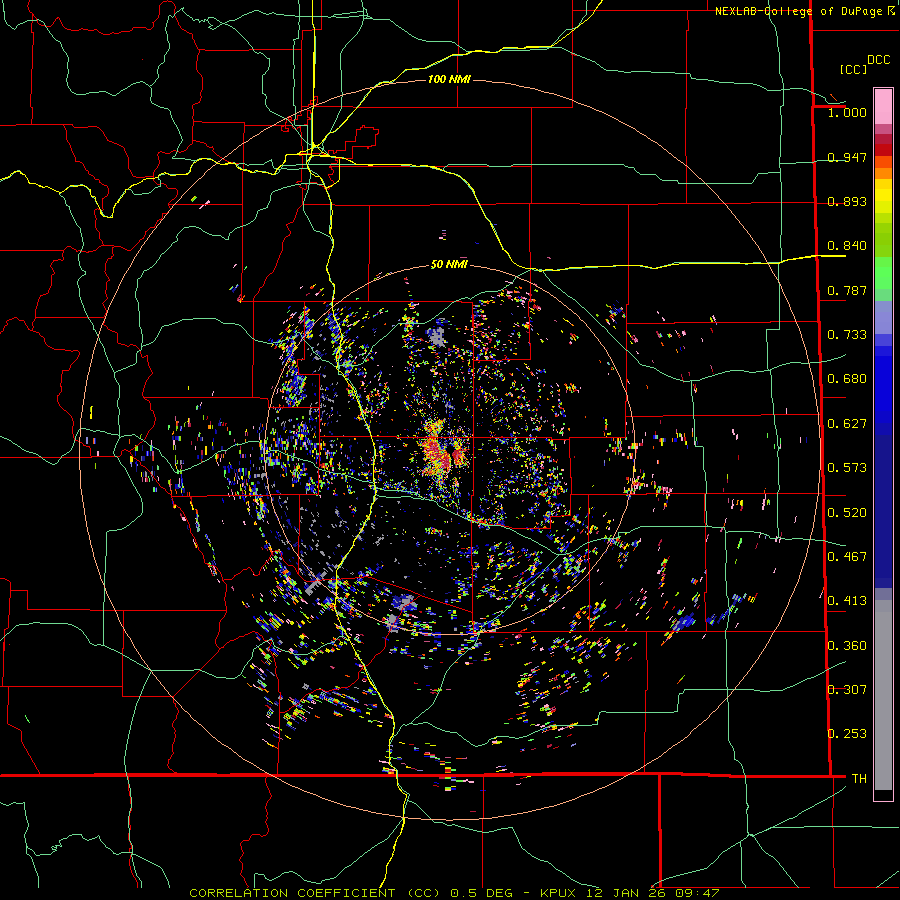
Task: Click the TH threshold label
Action: pos(859,779)
